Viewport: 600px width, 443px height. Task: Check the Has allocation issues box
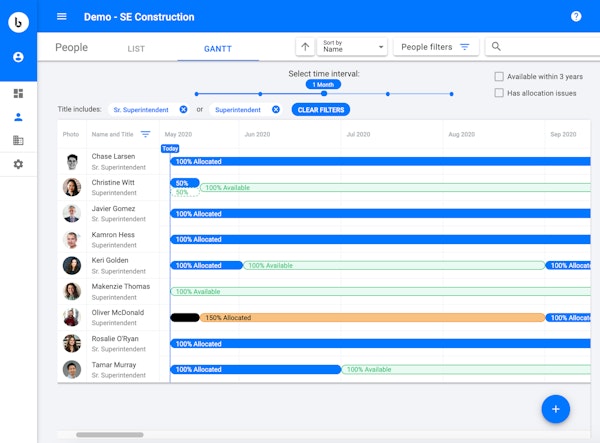pos(499,93)
